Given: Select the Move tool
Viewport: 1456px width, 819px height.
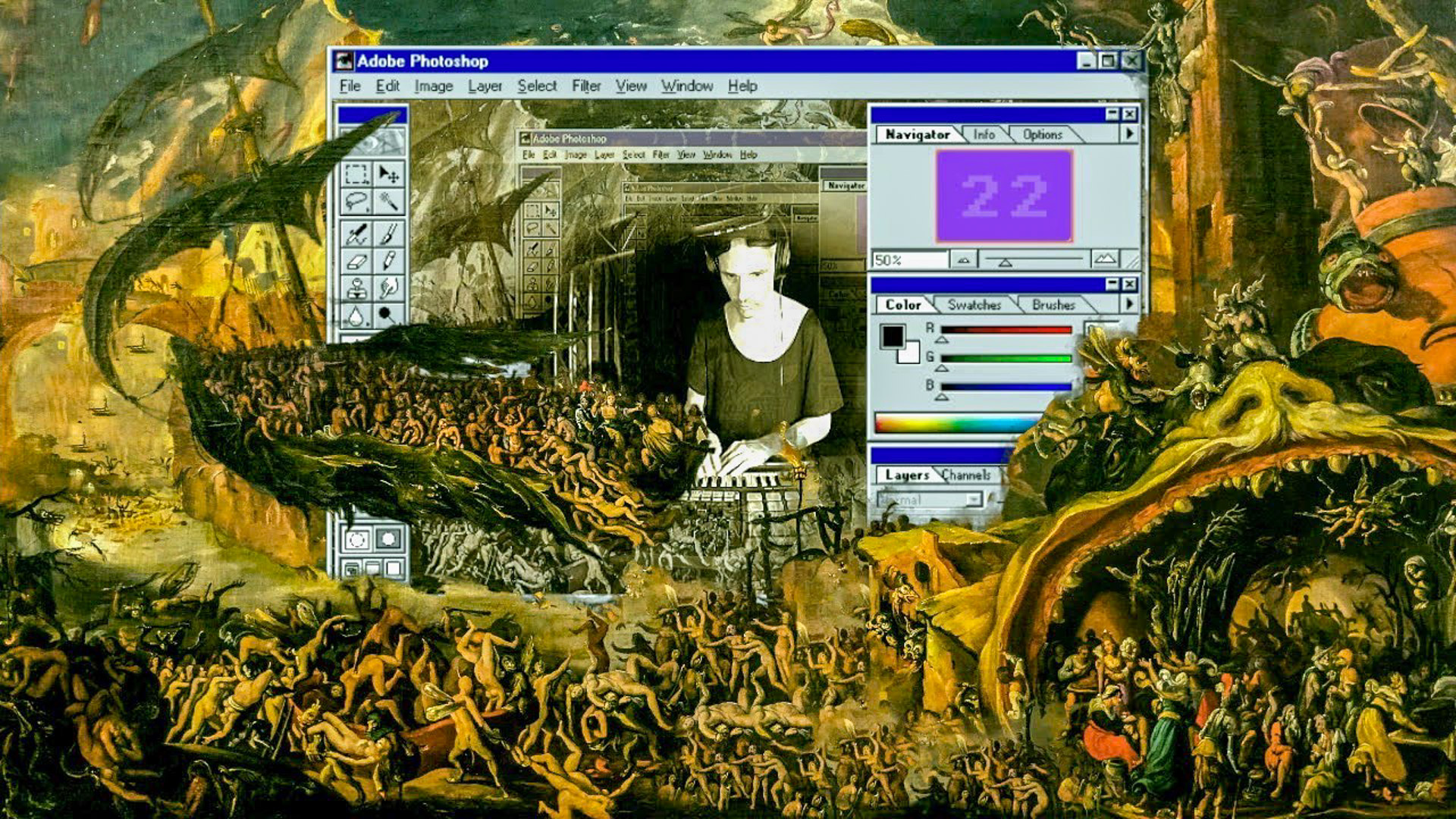Looking at the screenshot, I should coord(388,174).
